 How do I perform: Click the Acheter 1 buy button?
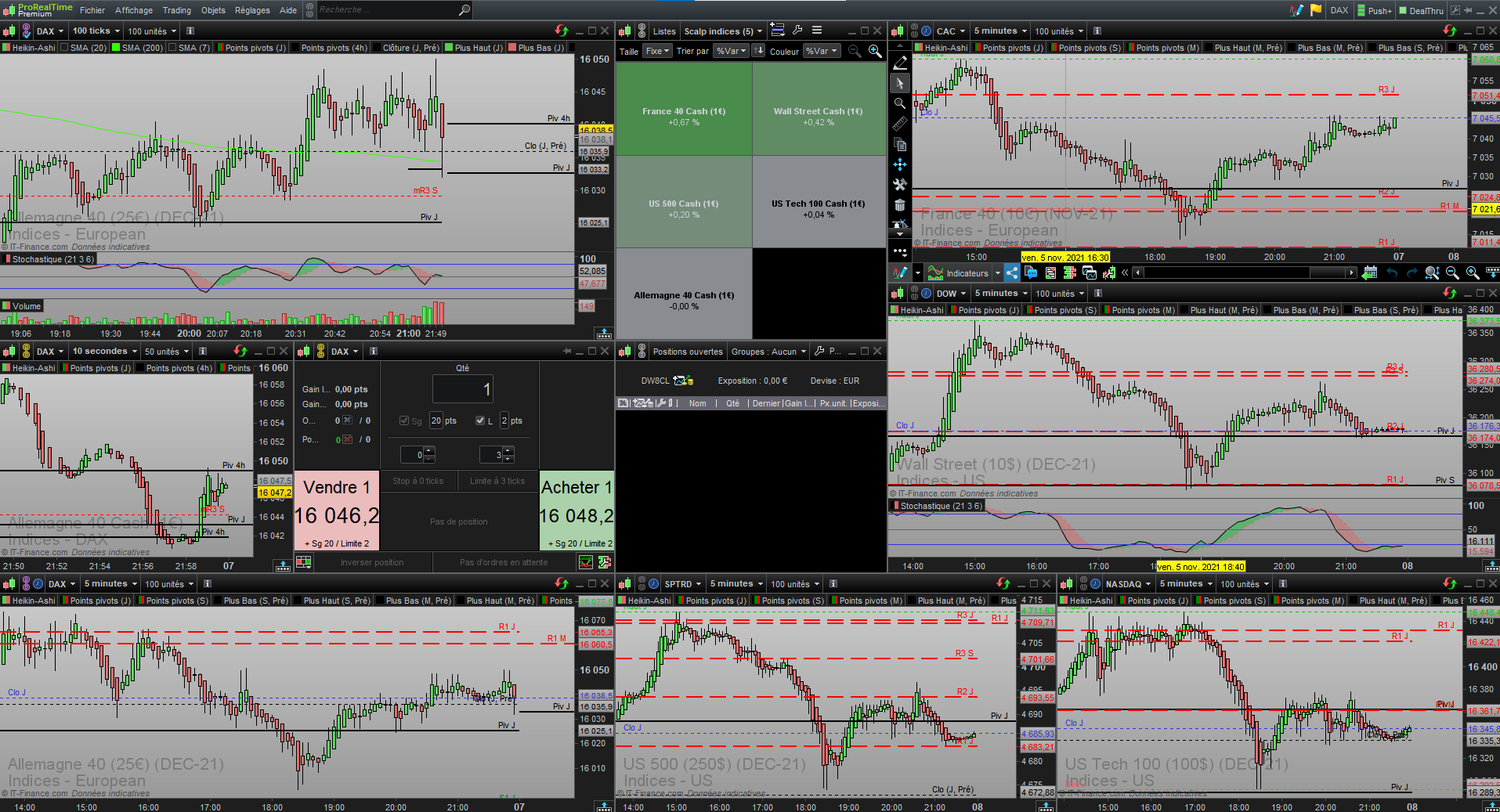tap(577, 510)
